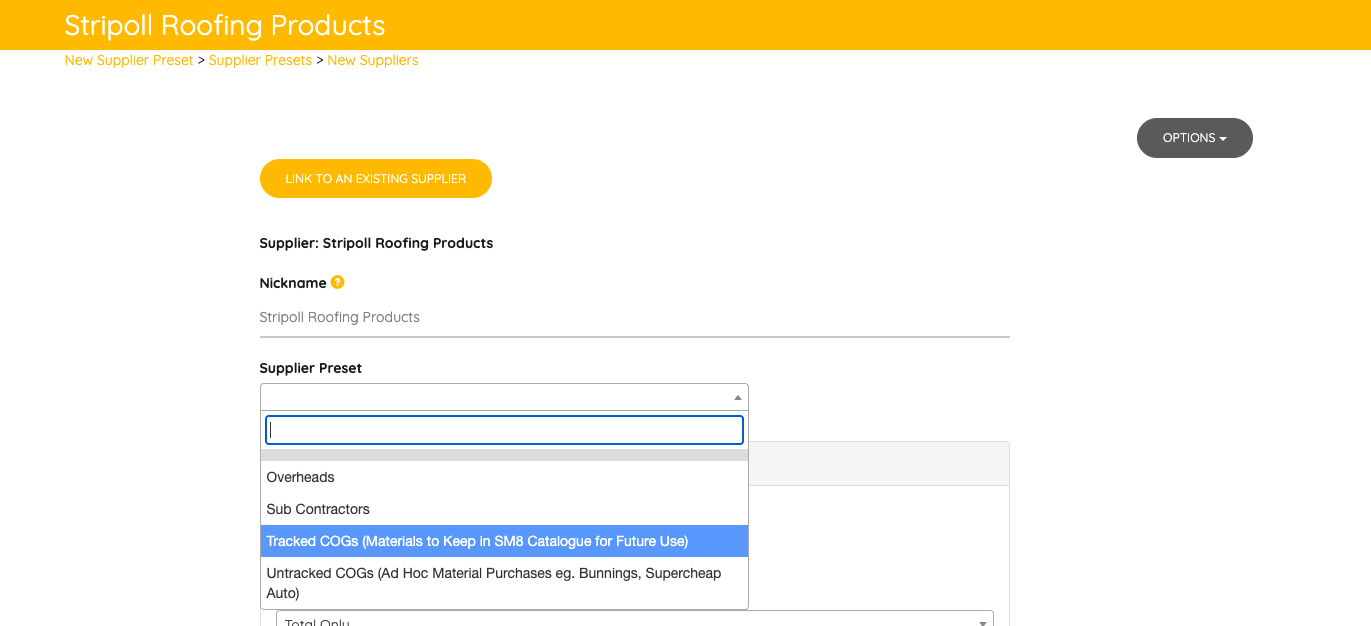Click the Supplier Preset field label
The height and width of the screenshot is (626, 1371).
[311, 368]
